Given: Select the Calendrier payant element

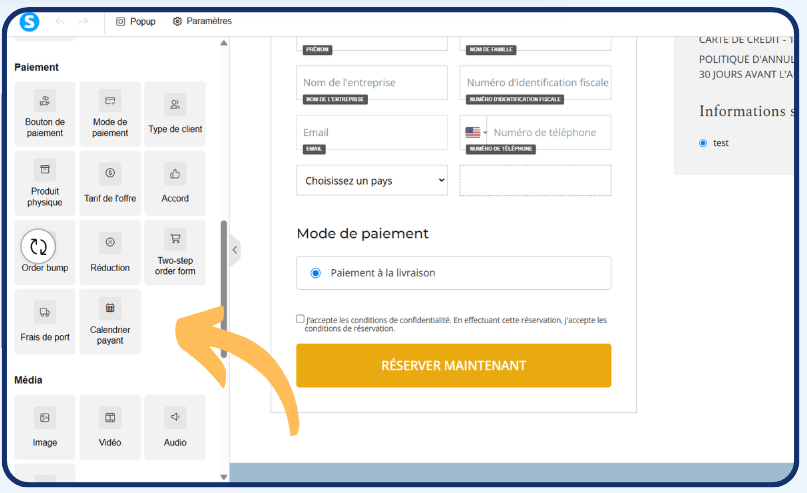Looking at the screenshot, I should (110, 322).
